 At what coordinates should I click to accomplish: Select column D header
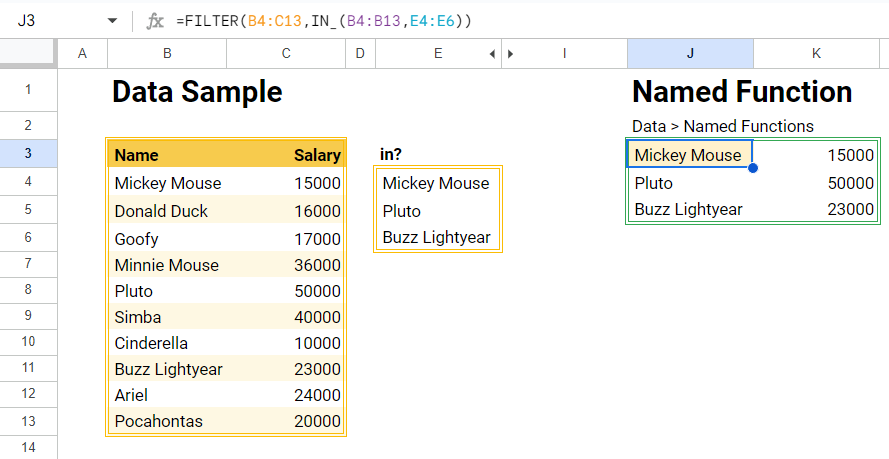pos(361,54)
